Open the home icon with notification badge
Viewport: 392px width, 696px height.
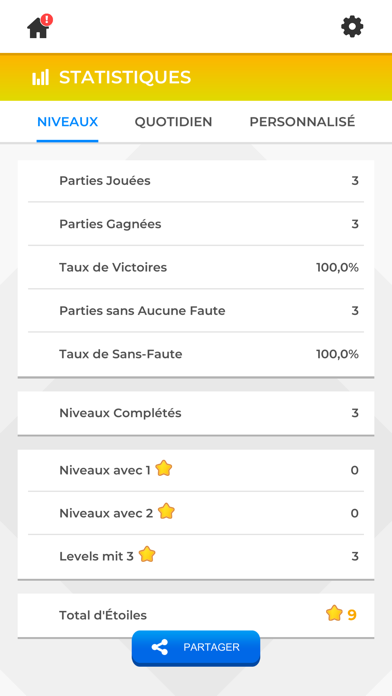[x=39, y=27]
